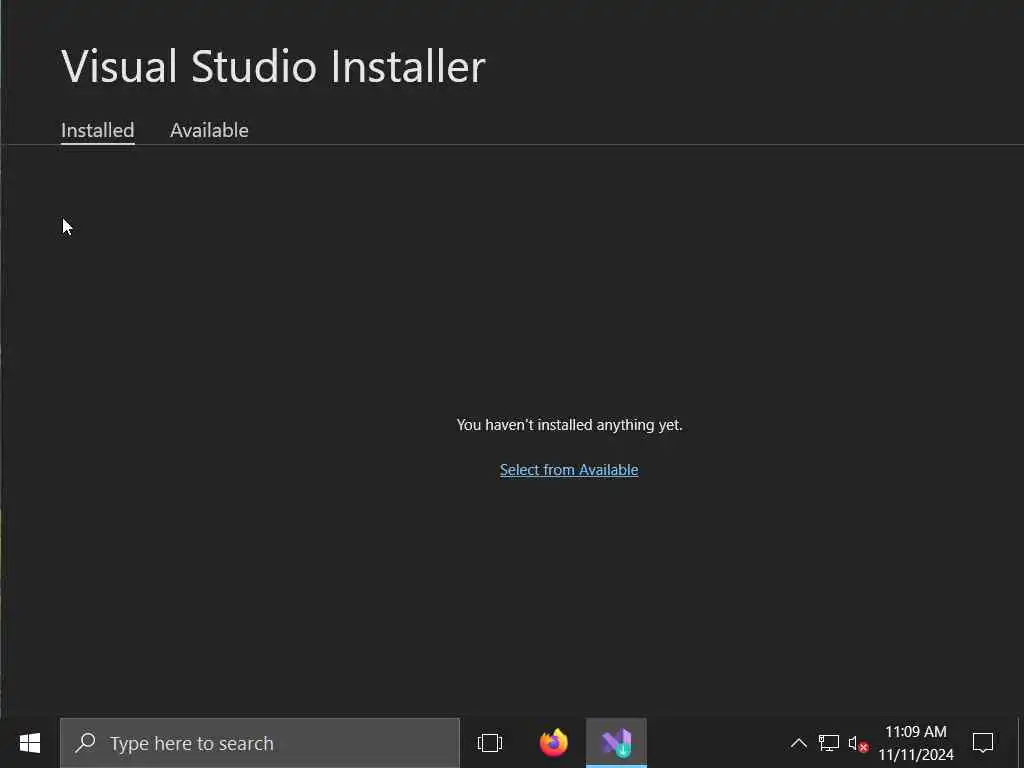Screen dimensions: 1024x768
Task: Open the clock showing 11:09 AM
Action: pyautogui.click(x=916, y=743)
